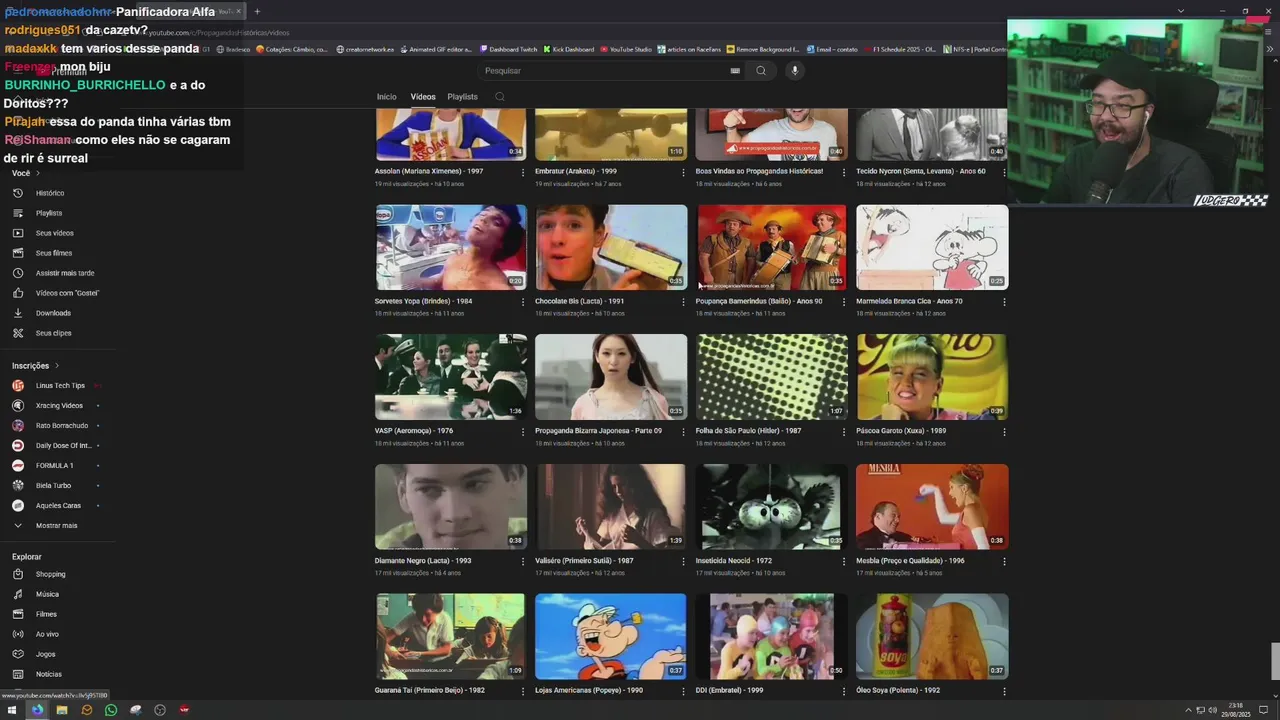
Task: Play Valisère (Primeiro Sutiã) thumbnail
Action: pyautogui.click(x=611, y=506)
